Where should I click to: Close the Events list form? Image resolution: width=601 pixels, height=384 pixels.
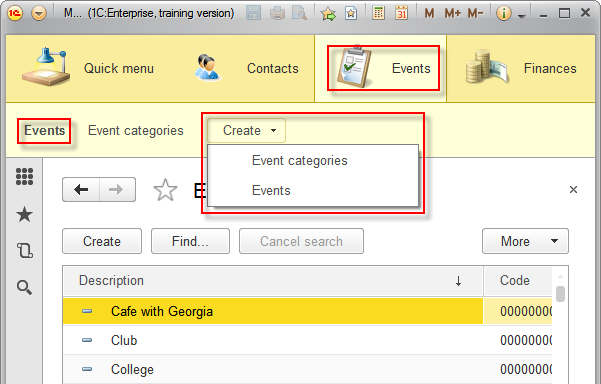pos(573,189)
